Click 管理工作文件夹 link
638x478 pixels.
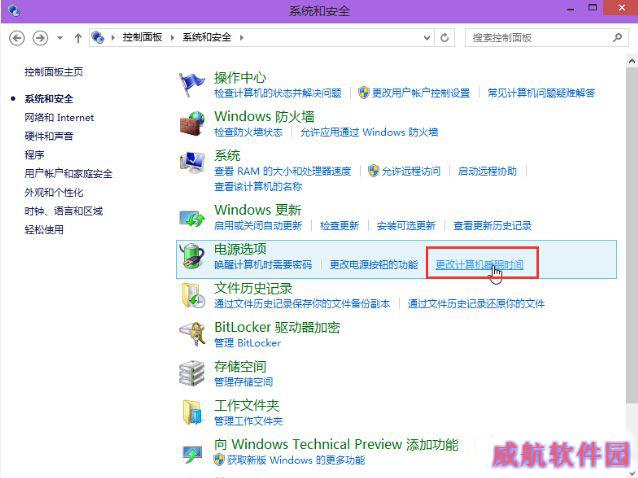point(248,421)
